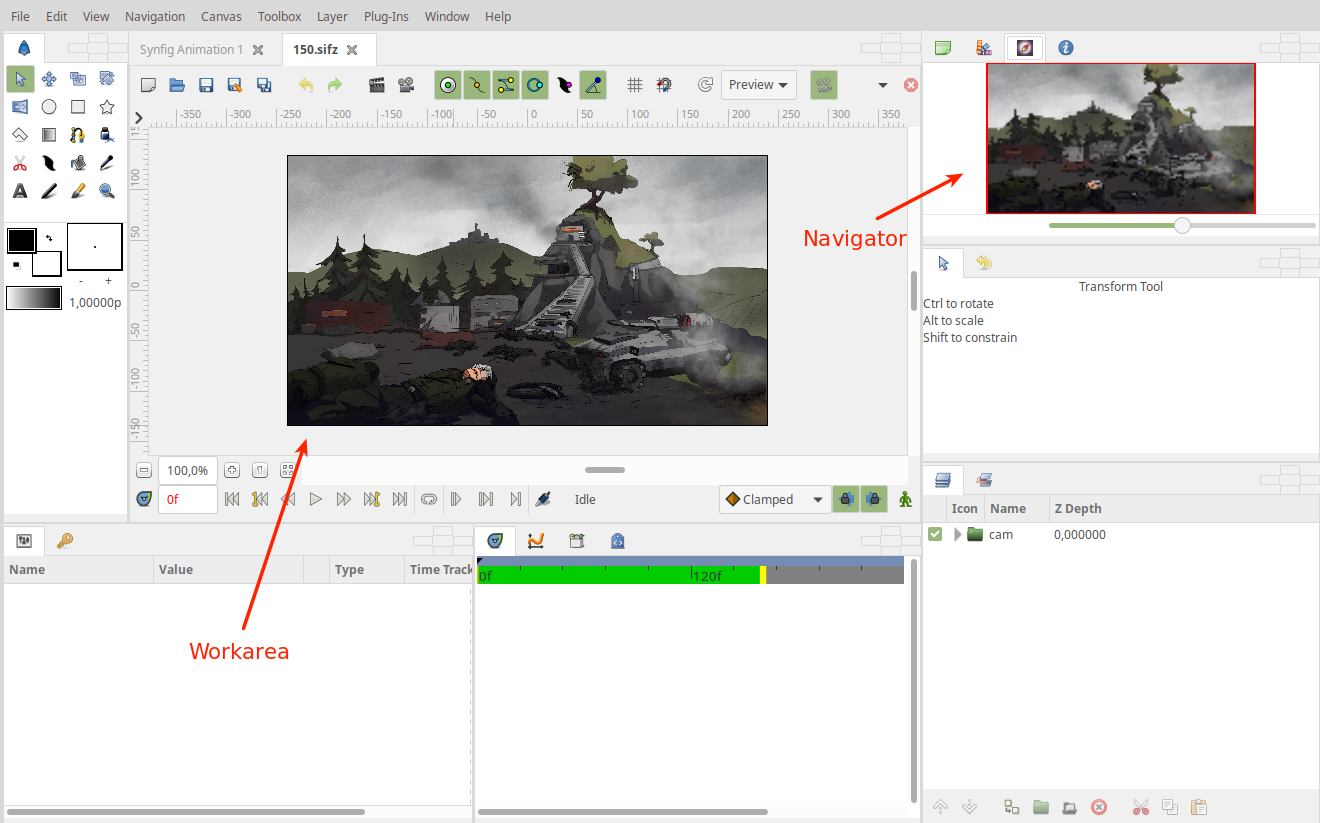Open the Toolbox menu
This screenshot has height=823, width=1320.
[279, 16]
